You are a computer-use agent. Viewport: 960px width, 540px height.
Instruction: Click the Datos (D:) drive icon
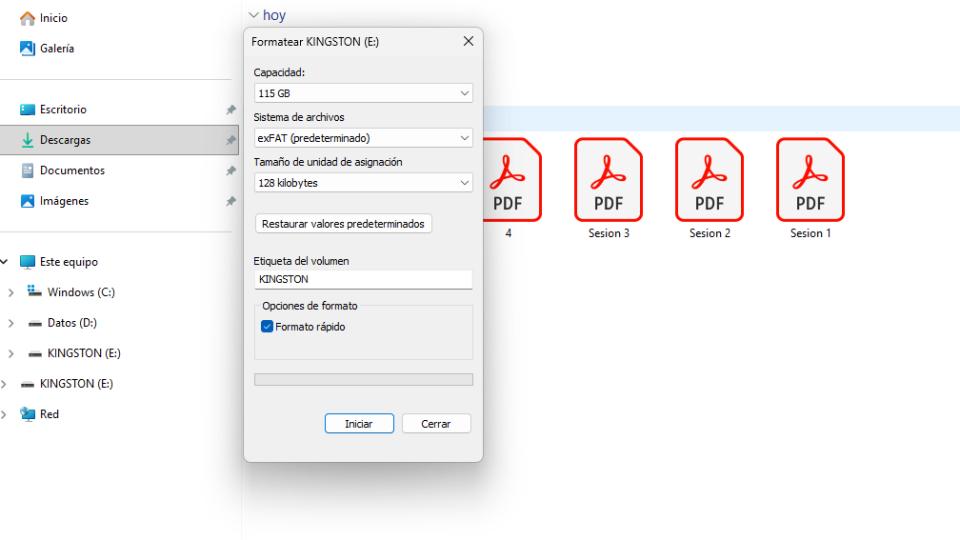[x=35, y=323]
